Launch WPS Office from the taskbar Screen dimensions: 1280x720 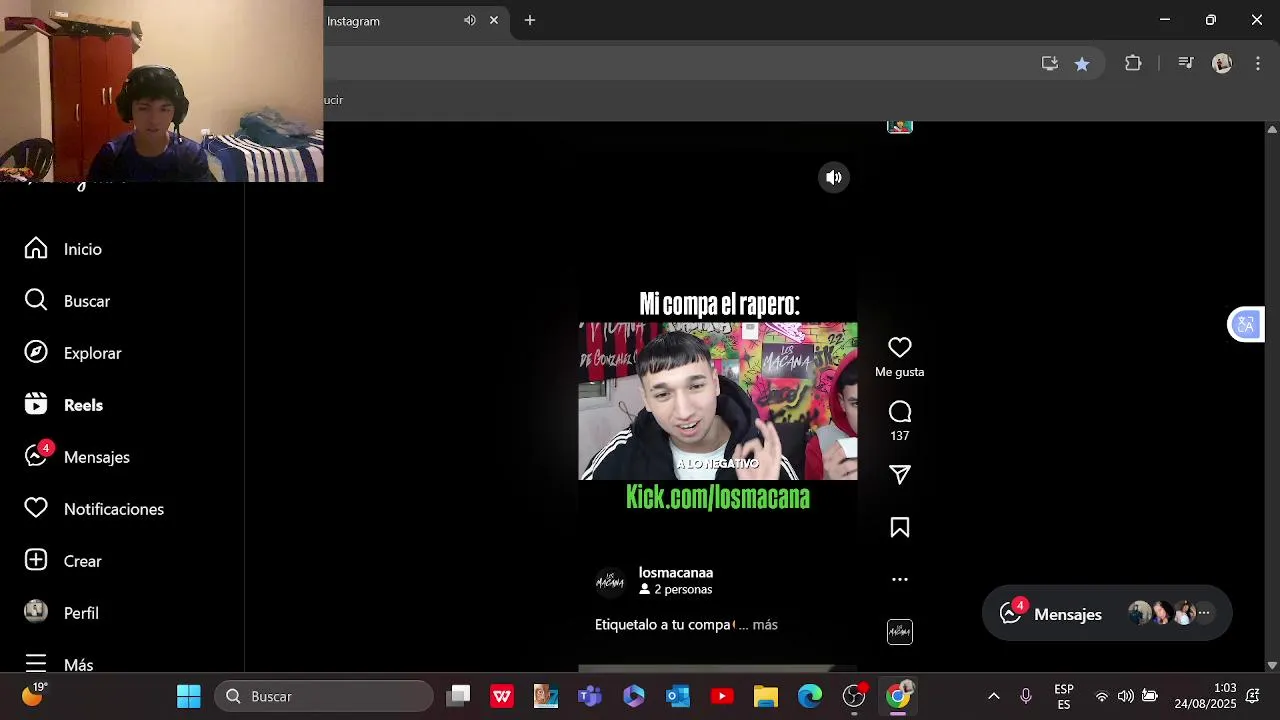[x=502, y=696]
